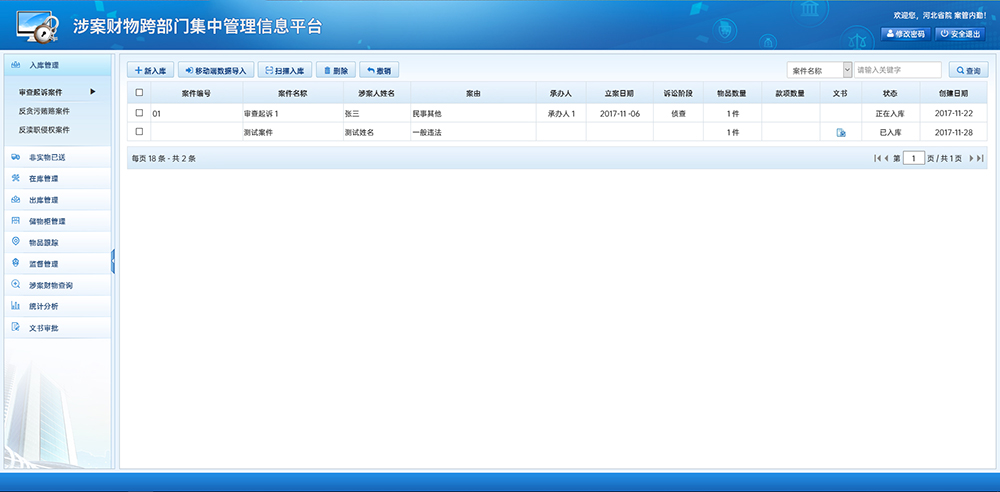This screenshot has width=1000, height=492.
Task: Tick the select-all checkbox in table header
Action: pyautogui.click(x=139, y=93)
